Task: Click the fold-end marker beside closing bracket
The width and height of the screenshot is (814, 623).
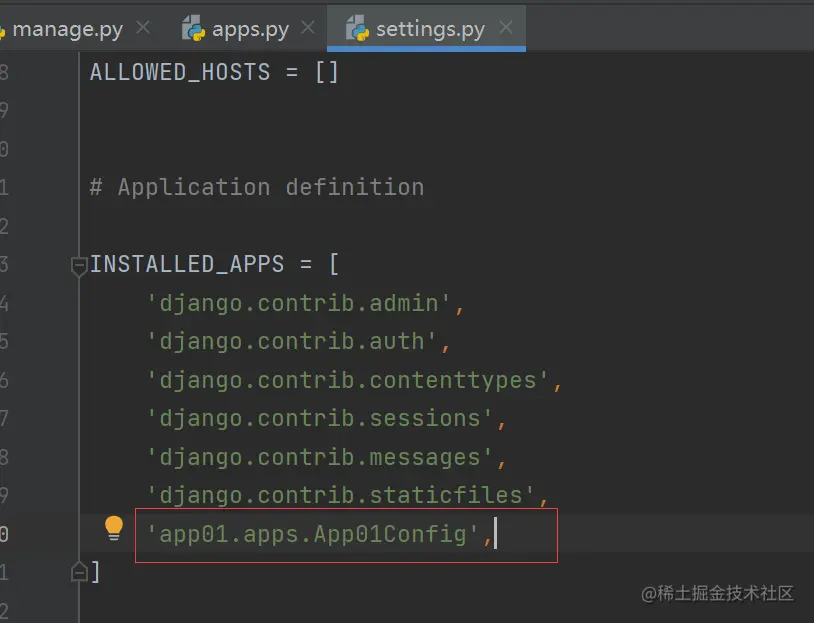Action: [x=79, y=571]
